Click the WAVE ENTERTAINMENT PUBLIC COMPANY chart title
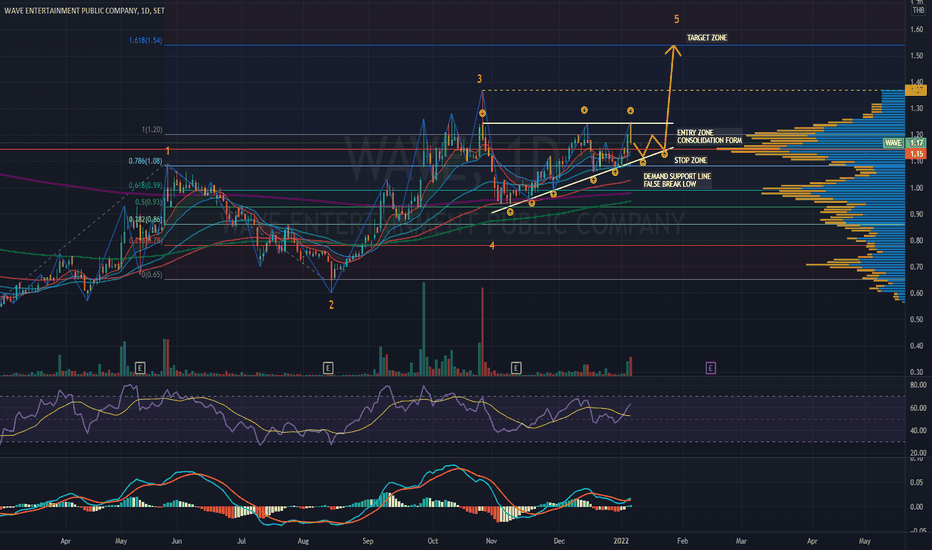This screenshot has width=932, height=550. pyautogui.click(x=84, y=11)
